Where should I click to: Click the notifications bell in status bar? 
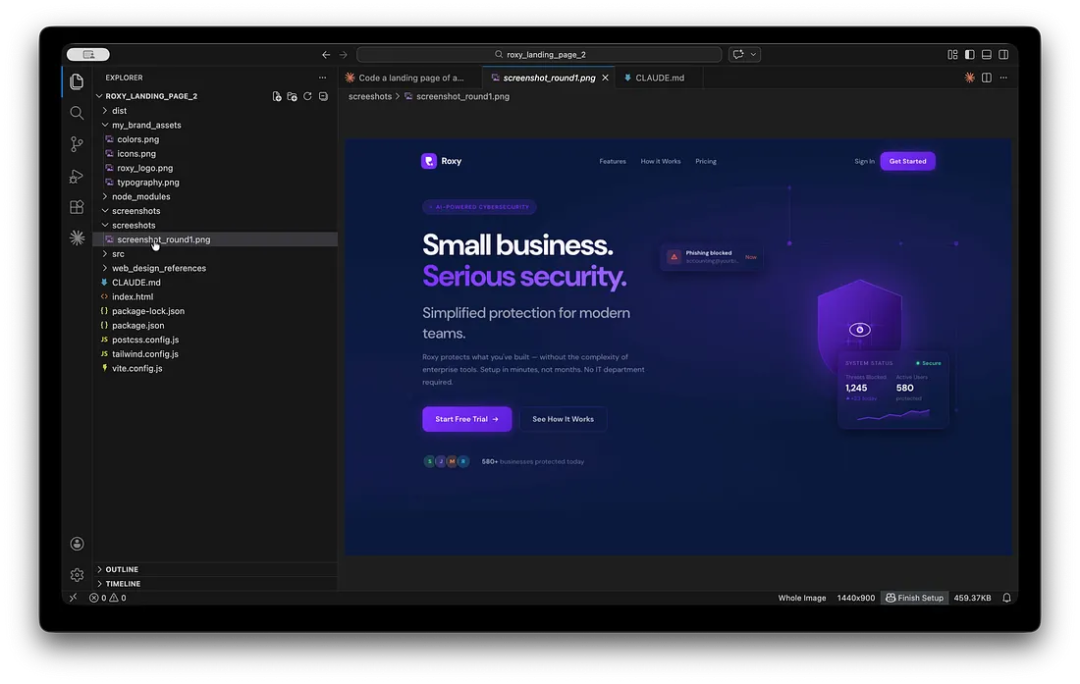1007,598
